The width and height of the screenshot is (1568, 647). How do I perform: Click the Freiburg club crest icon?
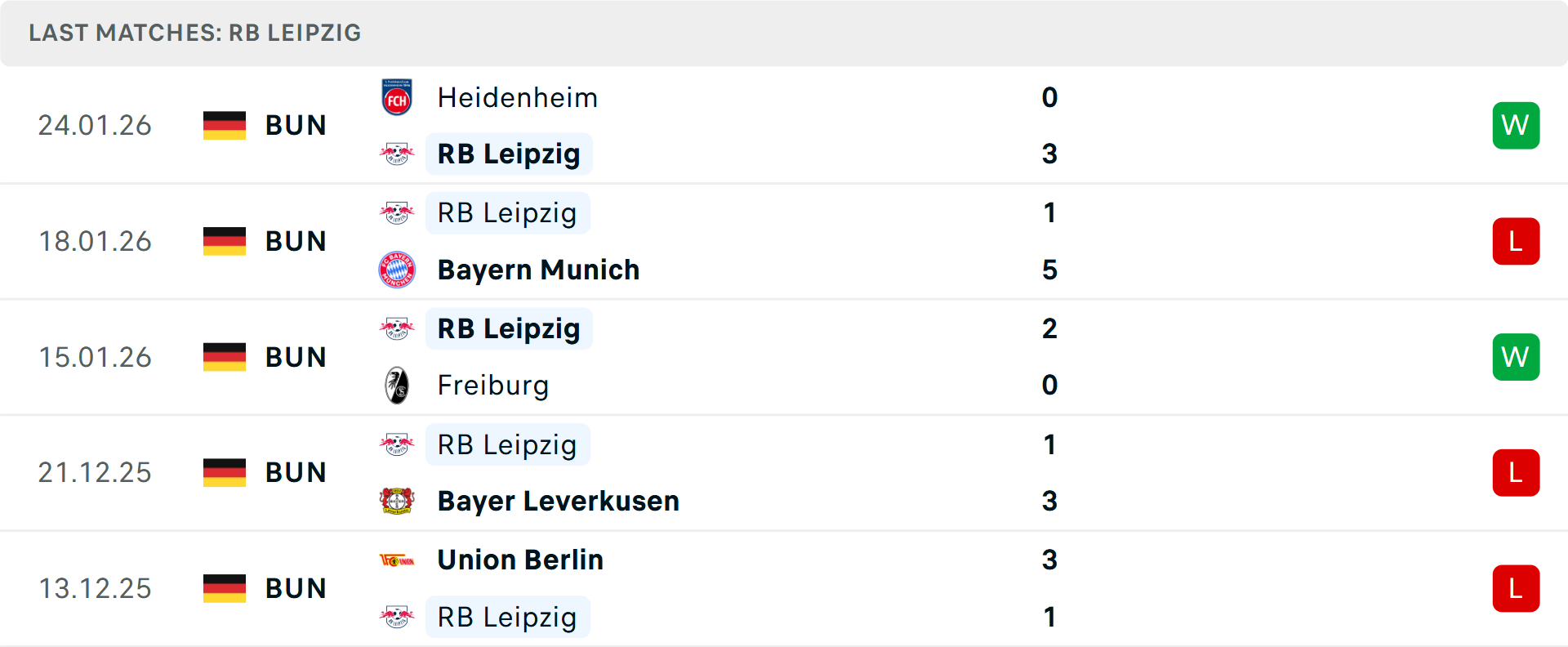pyautogui.click(x=397, y=386)
